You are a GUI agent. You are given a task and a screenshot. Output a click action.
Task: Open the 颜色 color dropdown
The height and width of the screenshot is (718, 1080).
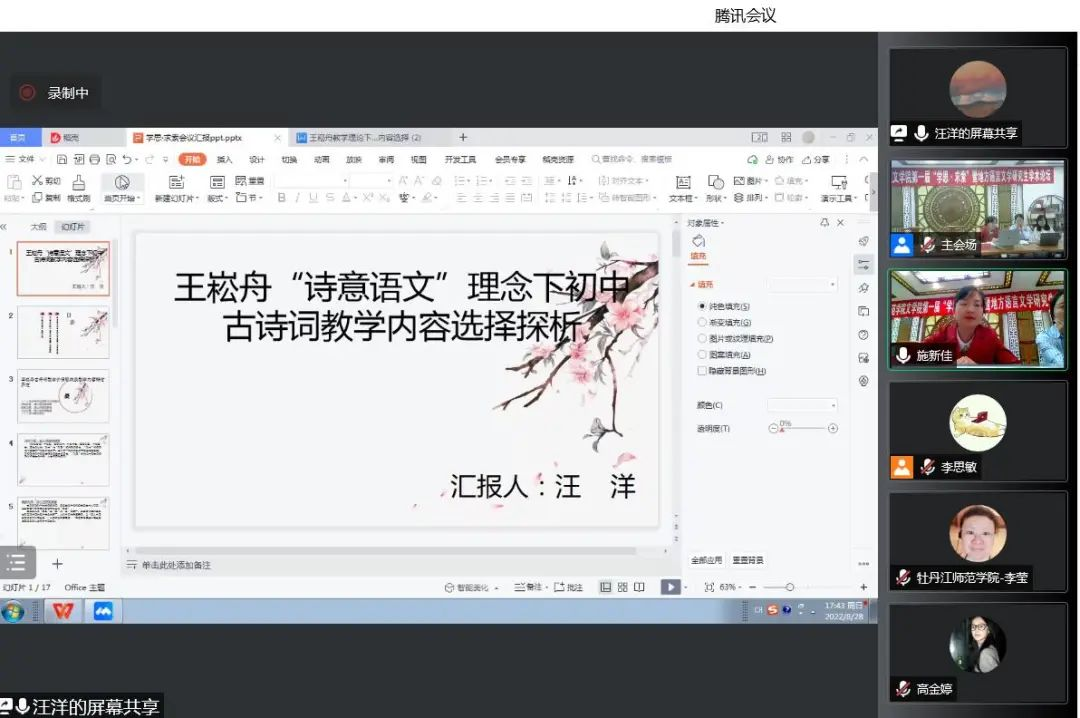coord(802,405)
